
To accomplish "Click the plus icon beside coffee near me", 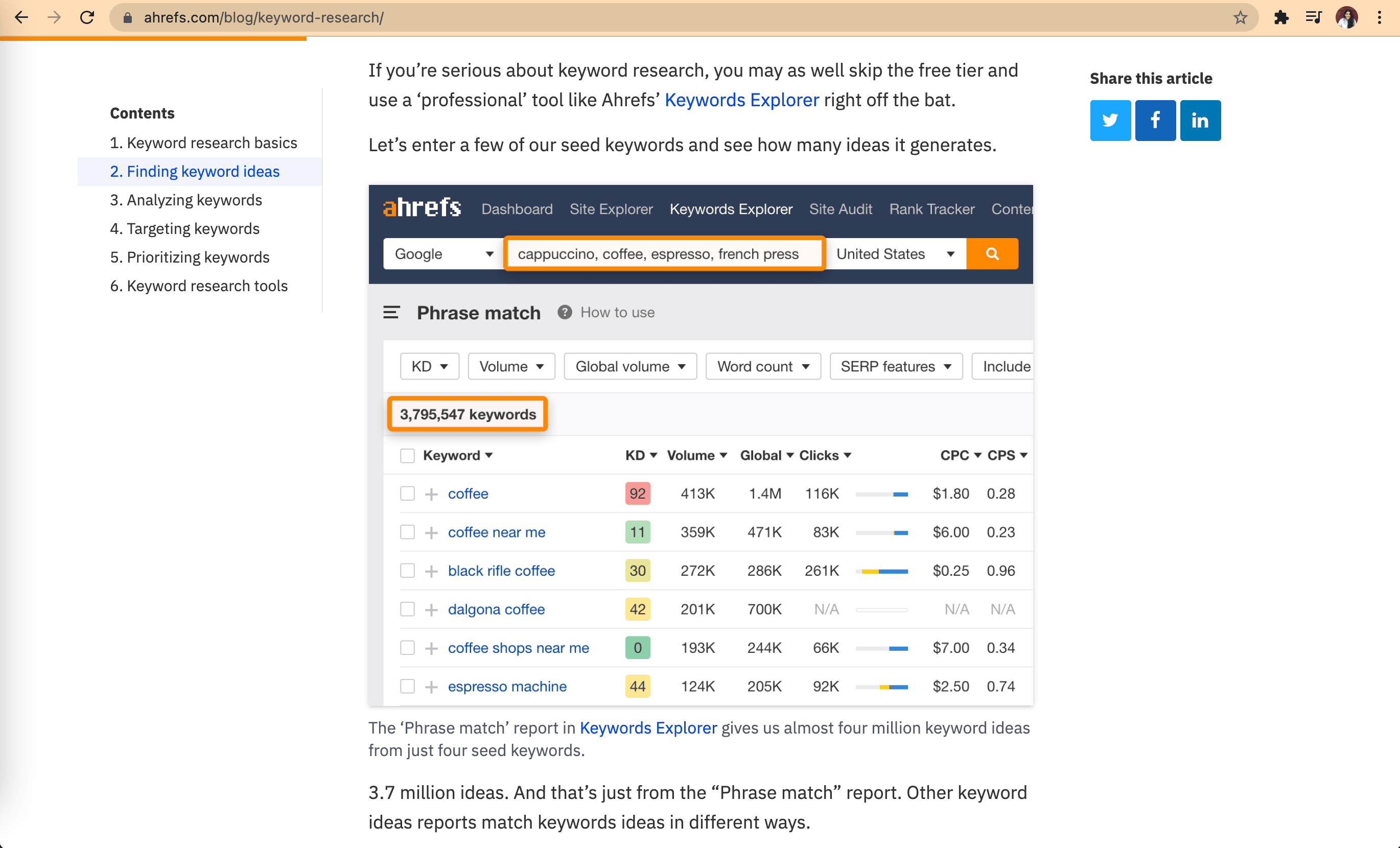I will point(431,533).
